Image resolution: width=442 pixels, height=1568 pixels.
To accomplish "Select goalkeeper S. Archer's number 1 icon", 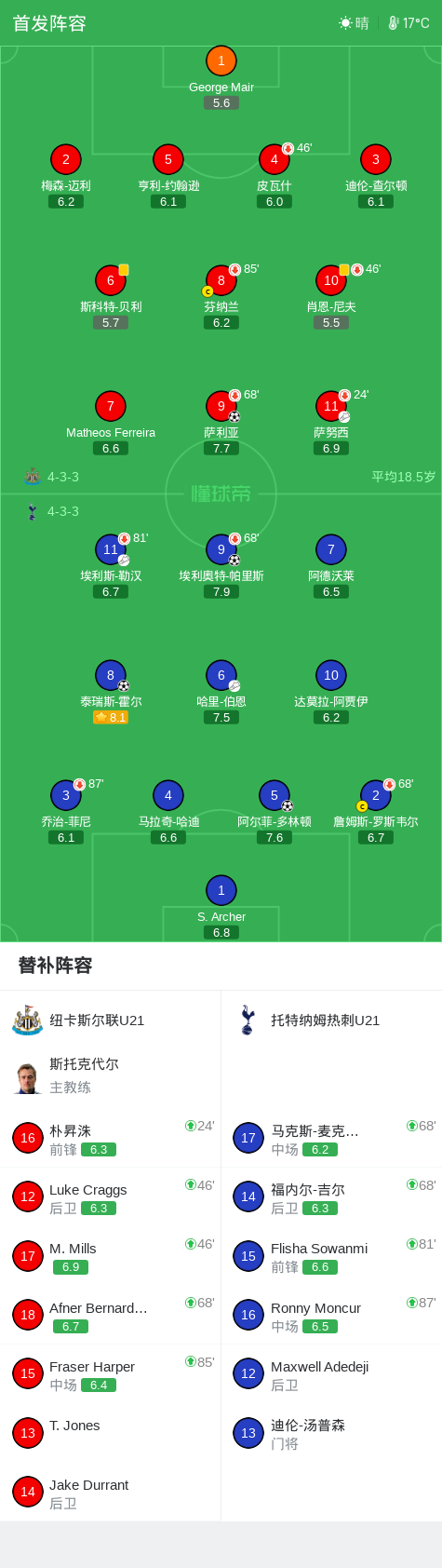I will (x=221, y=890).
